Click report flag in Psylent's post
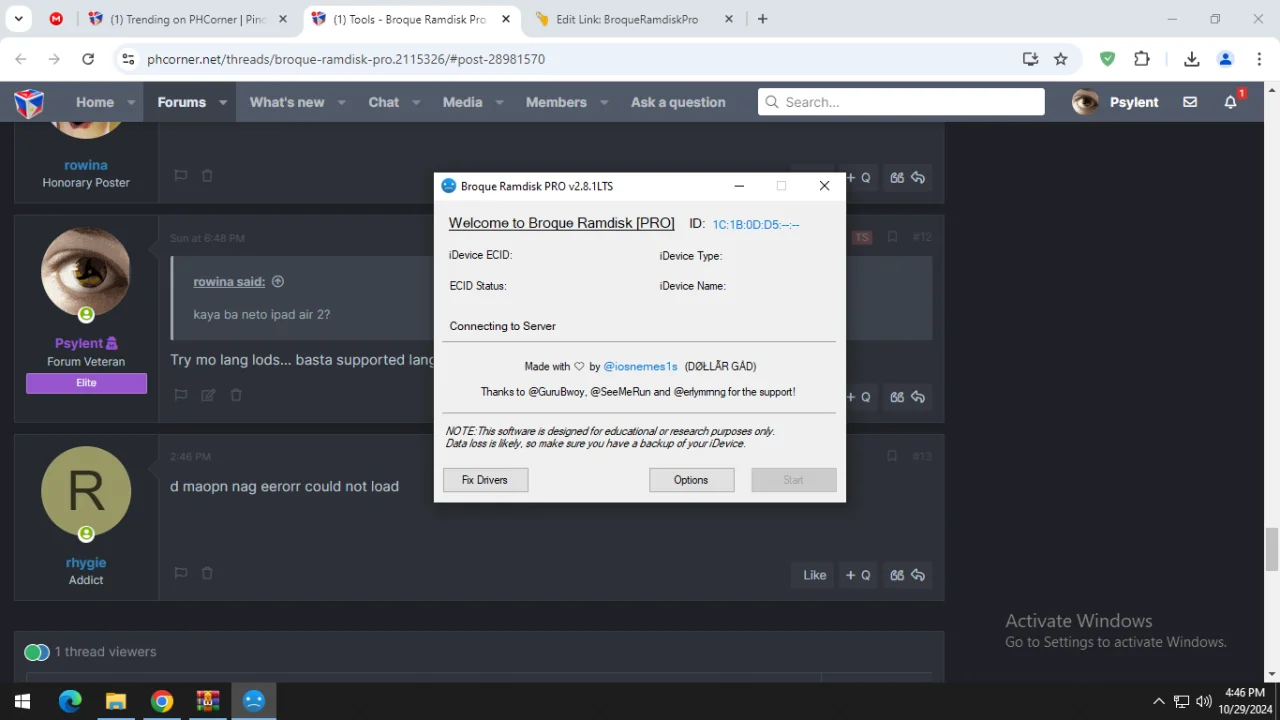Screen dimensions: 1280x720 pyautogui.click(x=181, y=395)
